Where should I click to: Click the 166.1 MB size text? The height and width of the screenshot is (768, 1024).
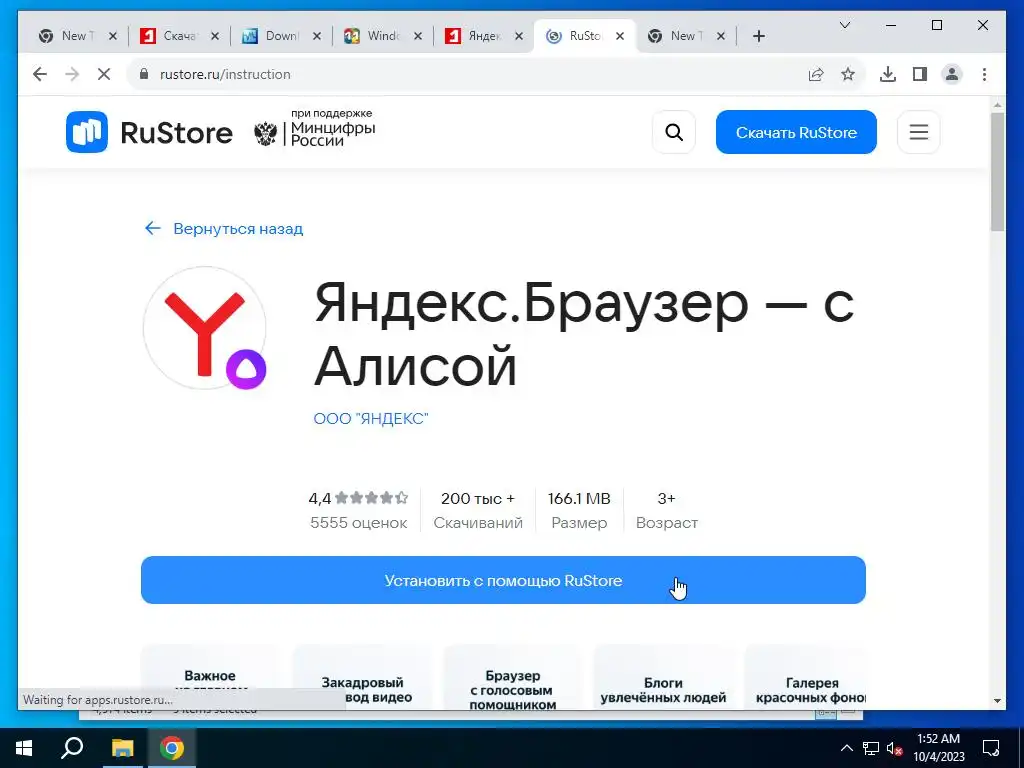(579, 499)
